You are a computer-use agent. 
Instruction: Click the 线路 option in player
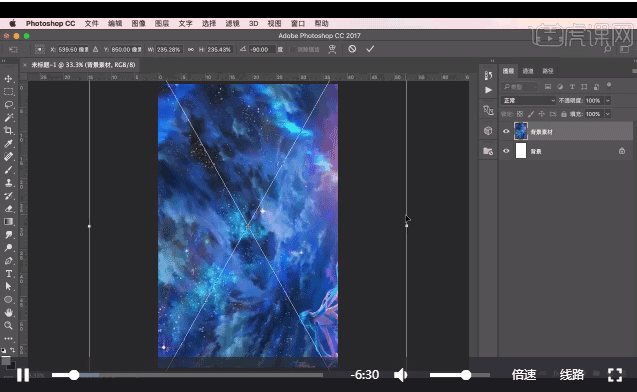coord(572,375)
